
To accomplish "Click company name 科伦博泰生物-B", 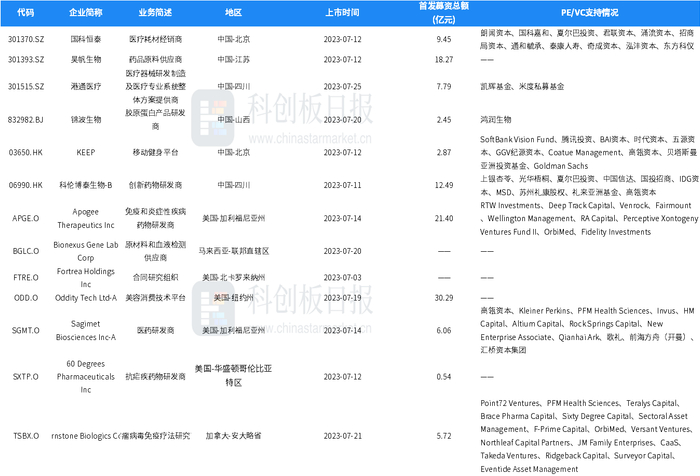I will [x=86, y=185].
